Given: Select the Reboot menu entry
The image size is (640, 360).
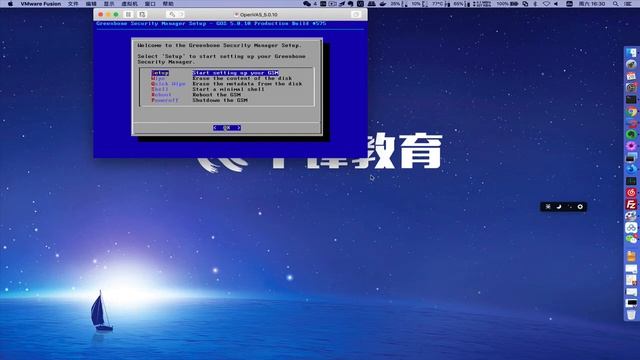Looking at the screenshot, I should pos(162,95).
